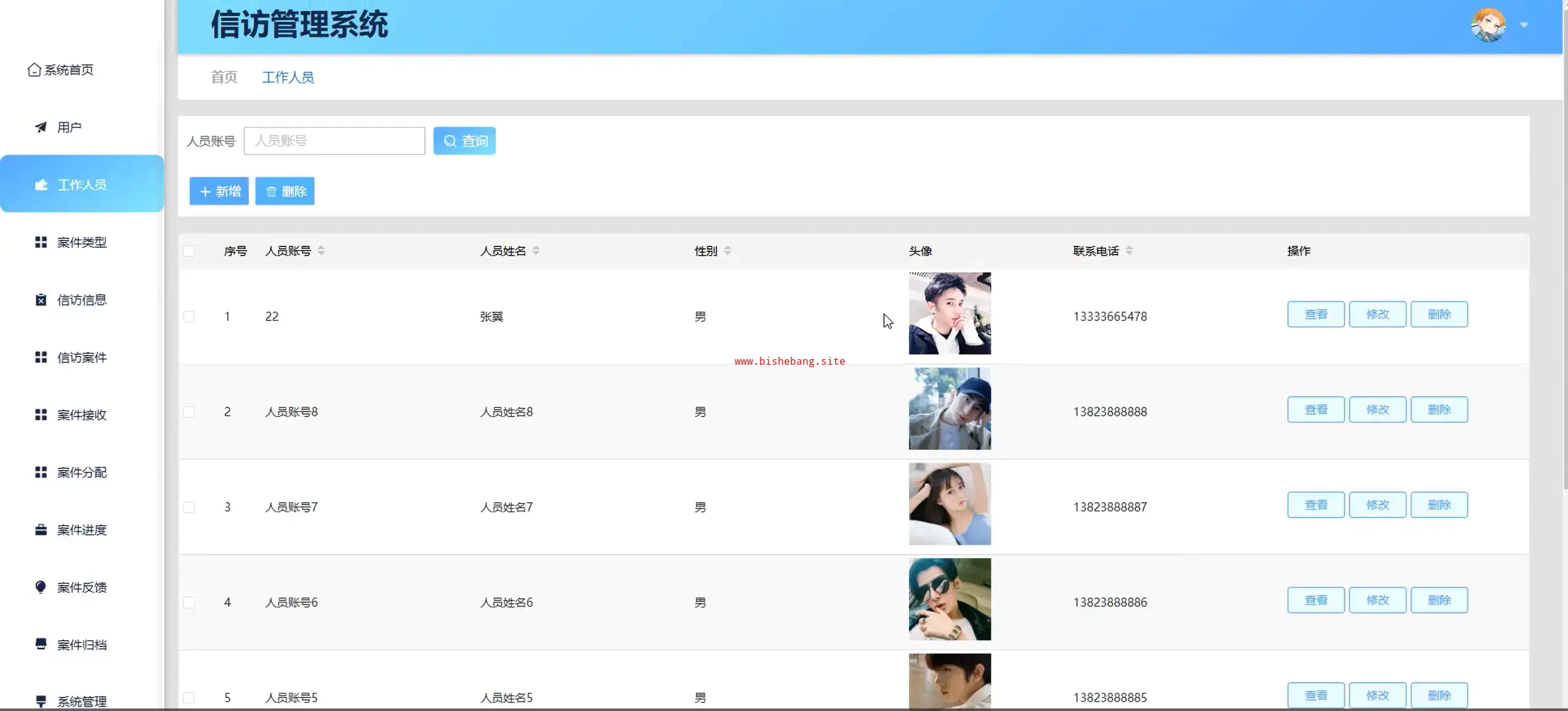Go to the 首页 breadcrumb tab
The image size is (1568, 711).
(x=224, y=77)
